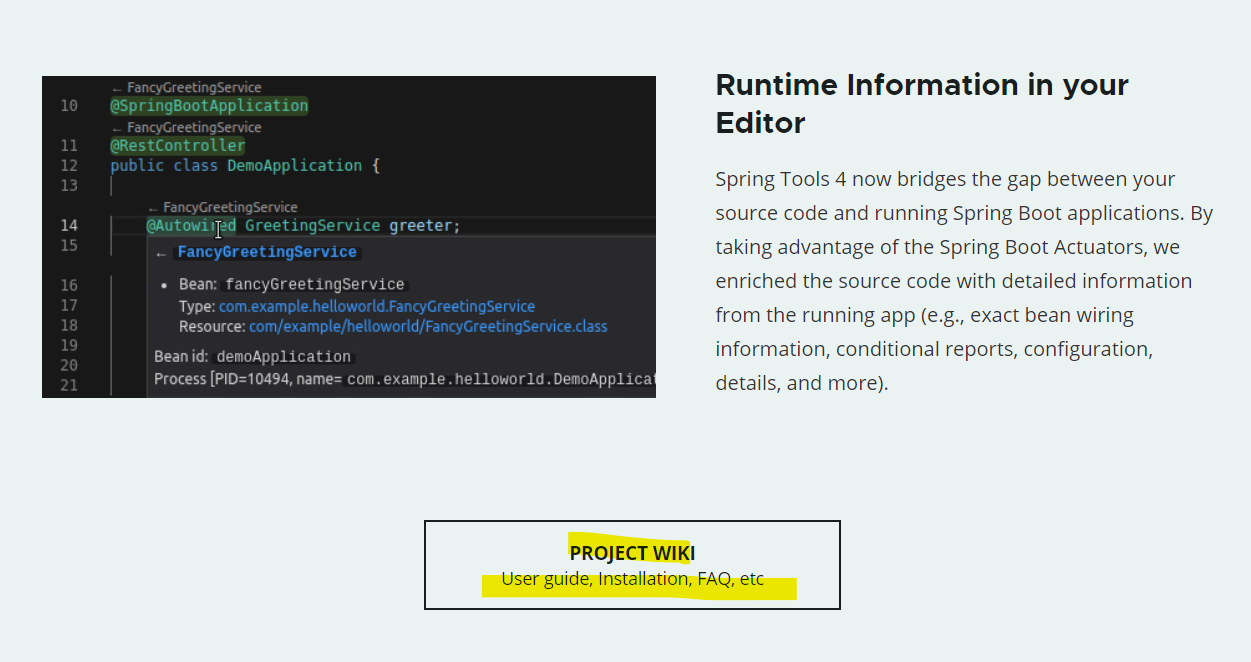This screenshot has height=662, width=1251.
Task: Click the back arrow icon above @SpringBootApplication
Action: tap(120, 87)
